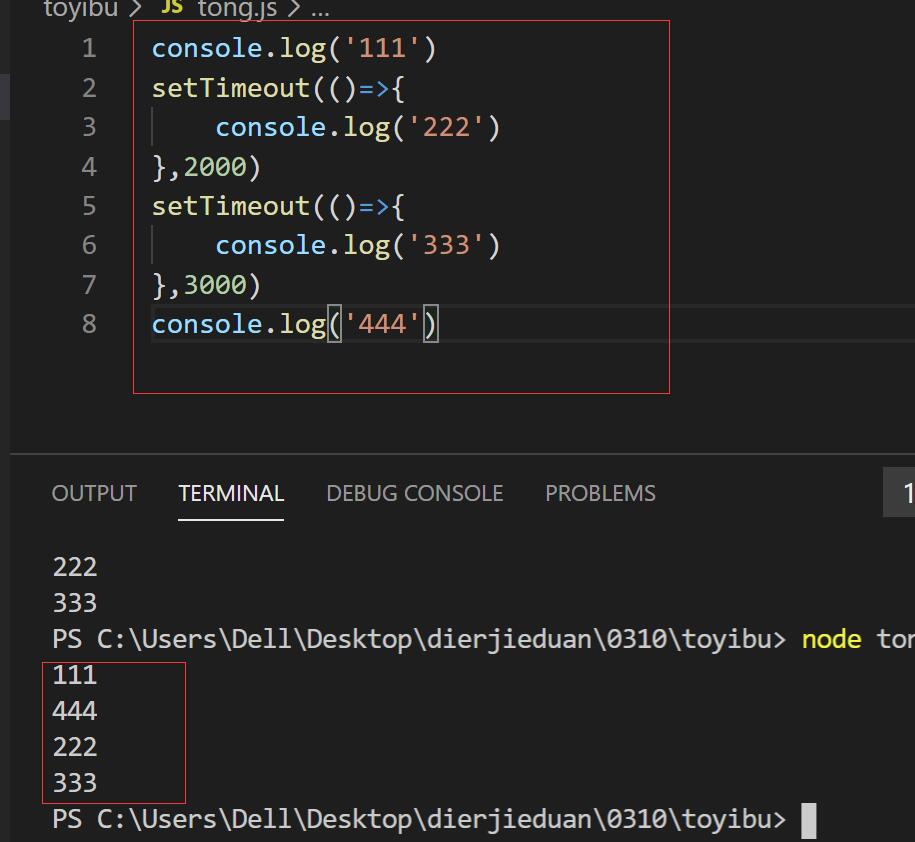Click the console.log('222') statement
The width and height of the screenshot is (915, 842).
pyautogui.click(x=358, y=127)
